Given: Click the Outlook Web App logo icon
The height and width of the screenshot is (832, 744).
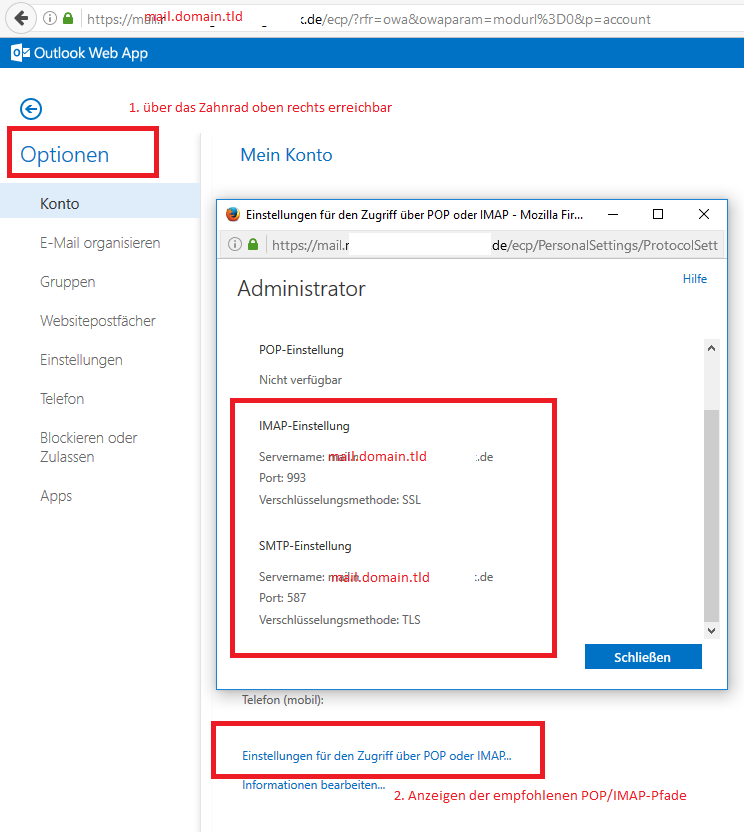Looking at the screenshot, I should 18,53.
